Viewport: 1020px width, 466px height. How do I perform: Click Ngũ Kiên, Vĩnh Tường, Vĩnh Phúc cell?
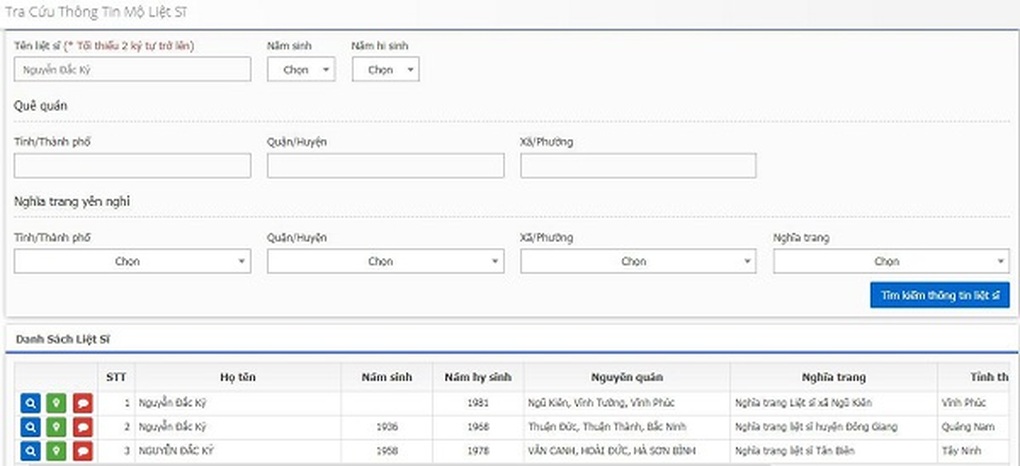(627, 404)
